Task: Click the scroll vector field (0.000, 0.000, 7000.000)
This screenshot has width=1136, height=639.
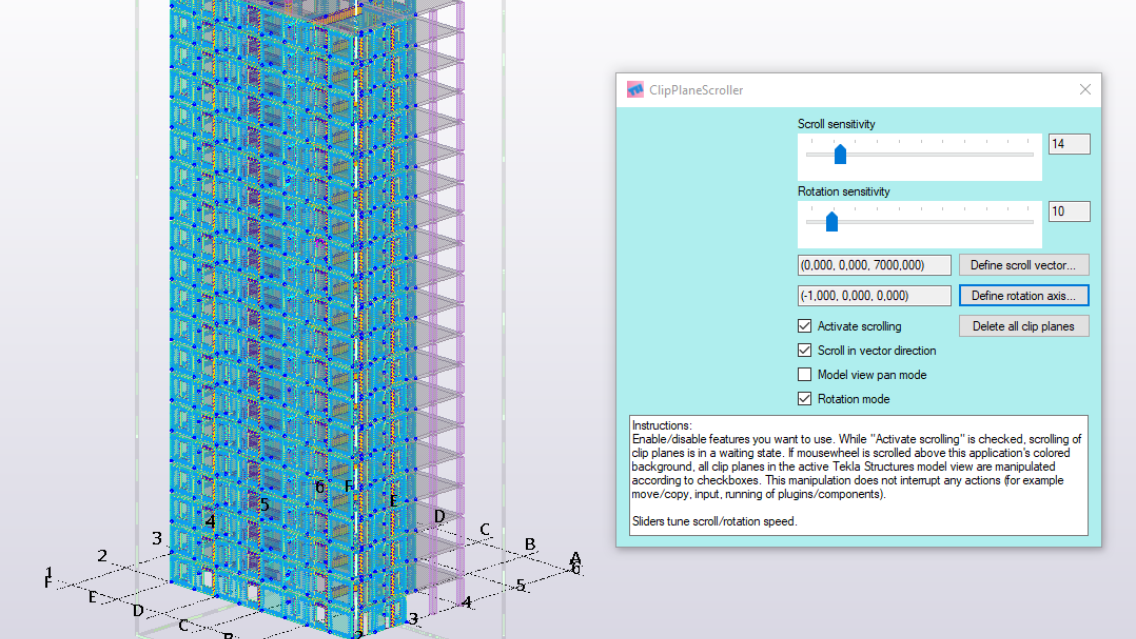Action: pyautogui.click(x=874, y=264)
